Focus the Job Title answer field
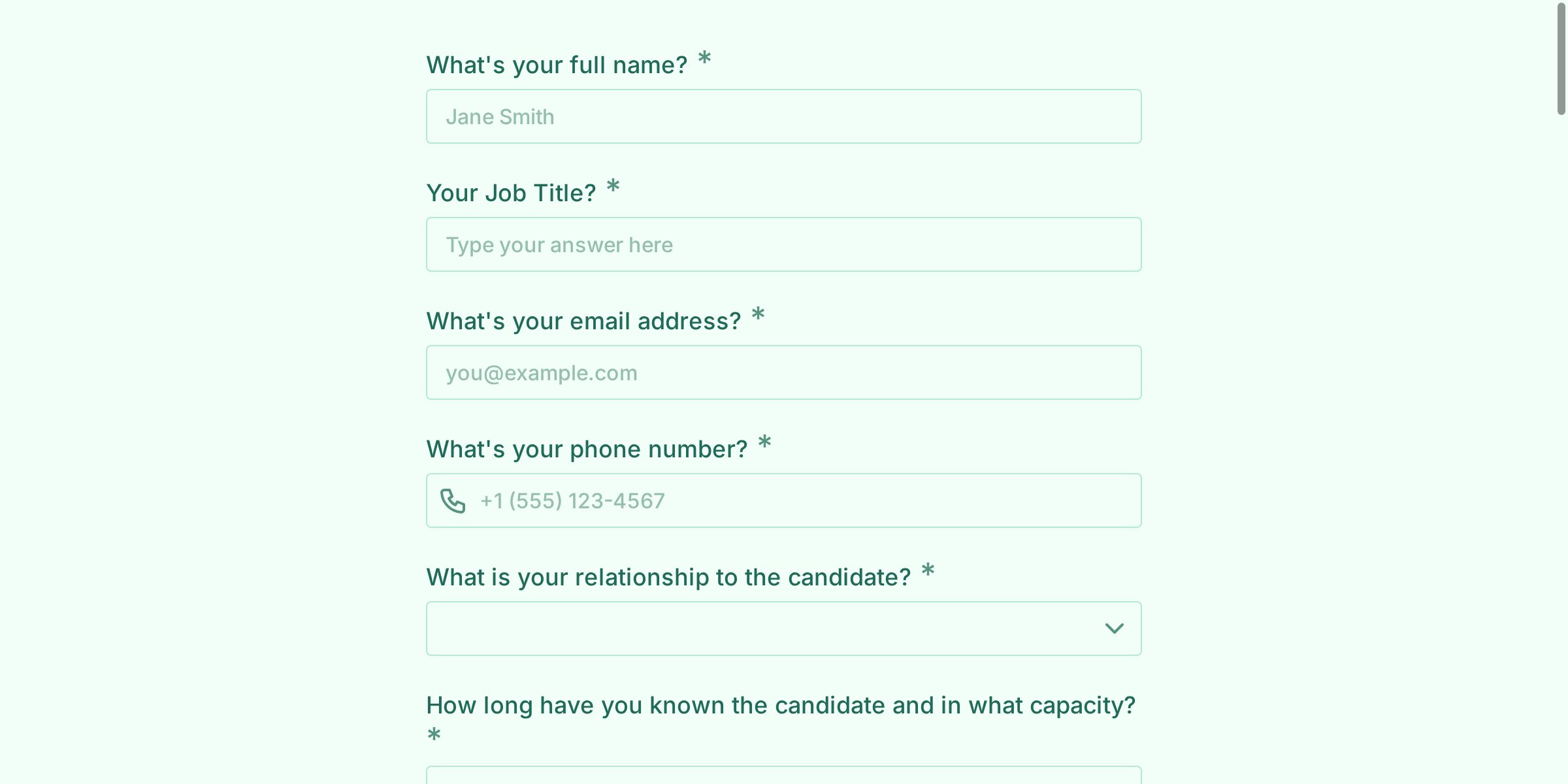 point(783,245)
